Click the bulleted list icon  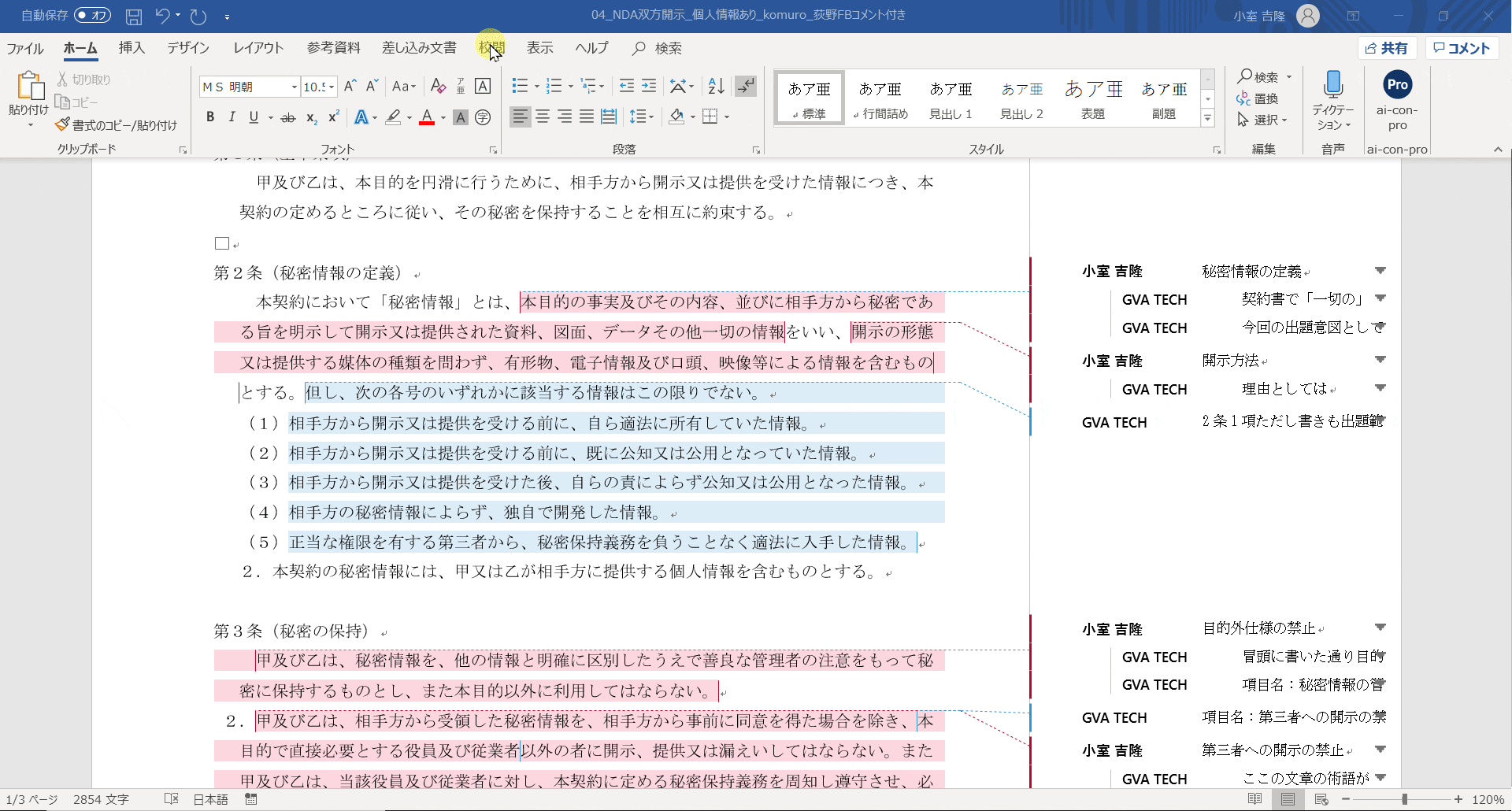point(520,86)
